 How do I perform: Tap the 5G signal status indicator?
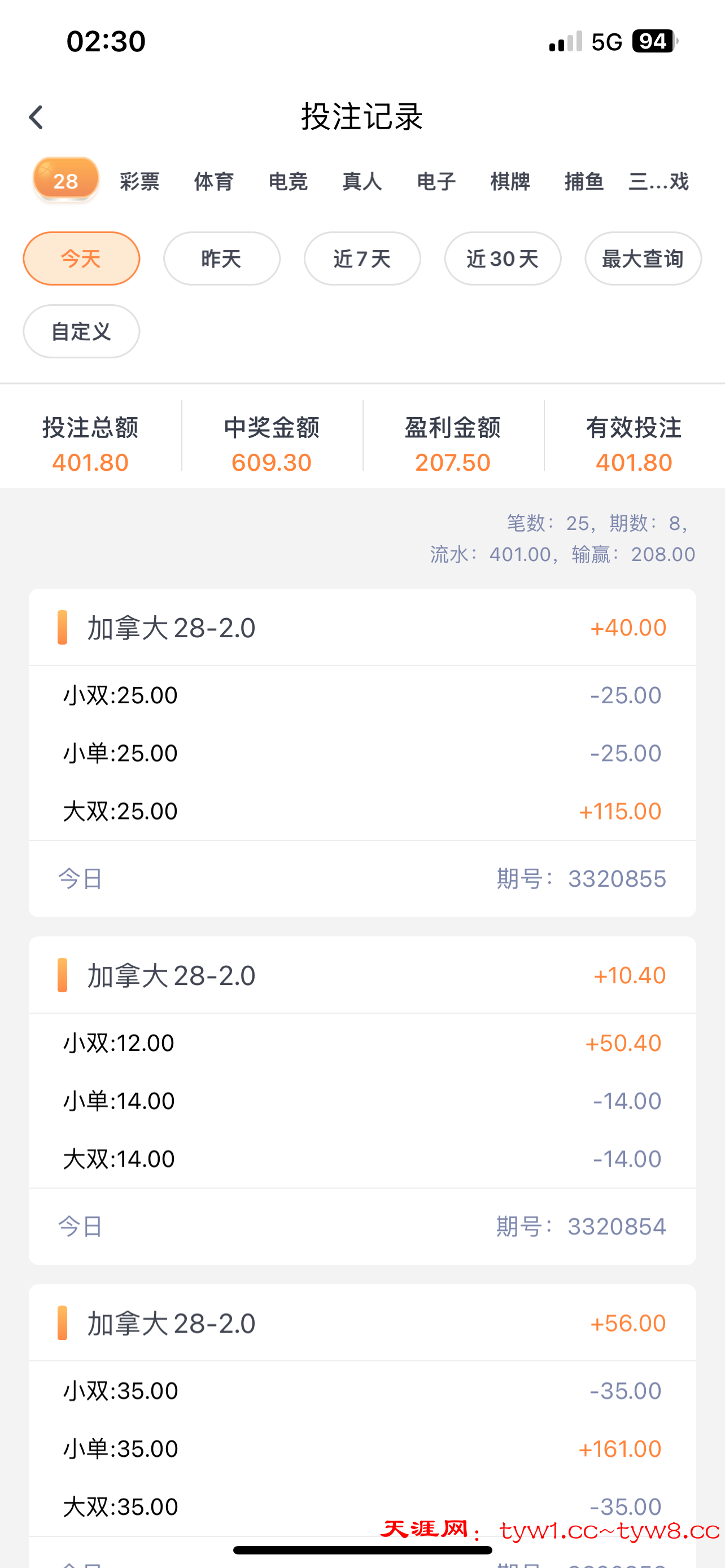(x=606, y=42)
